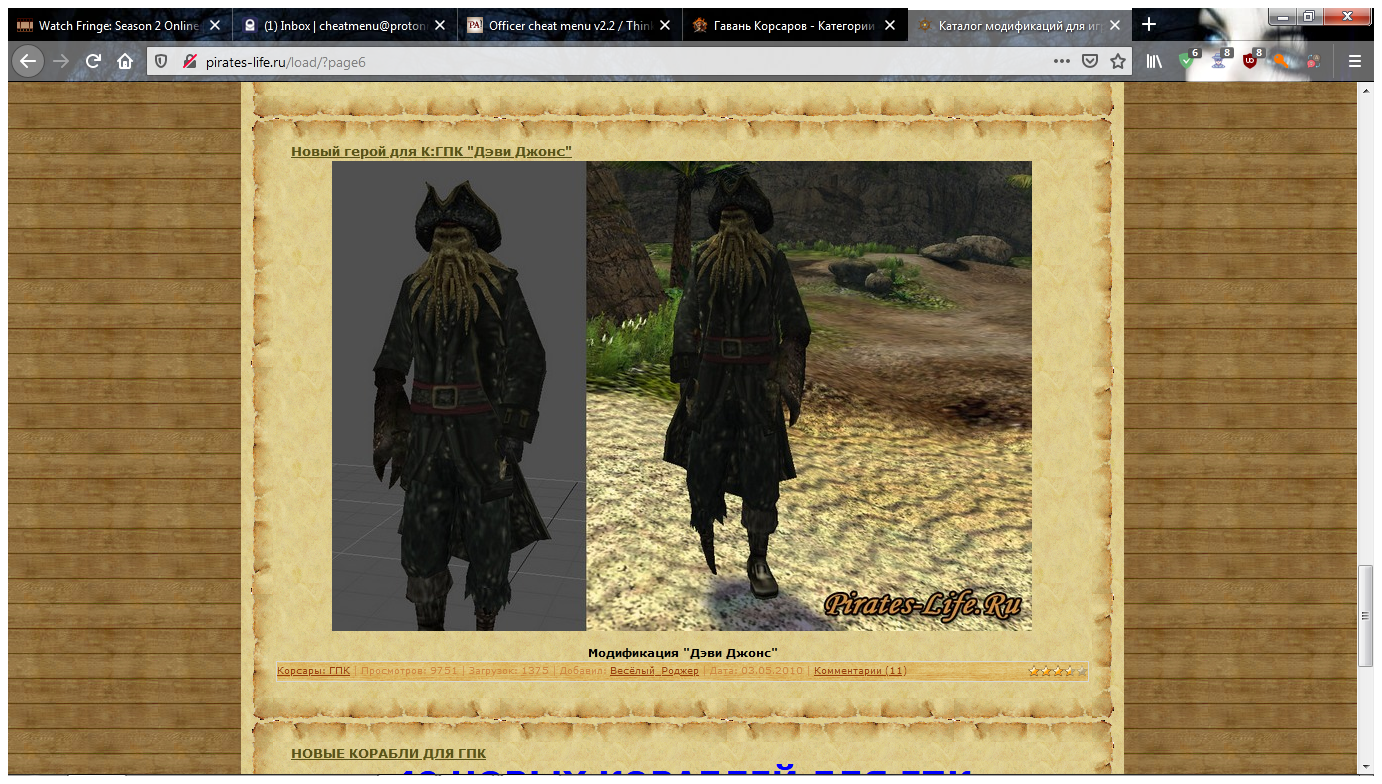Close the Гавань Корсаров tab
Screen dimensions: 1382x784
click(890, 25)
